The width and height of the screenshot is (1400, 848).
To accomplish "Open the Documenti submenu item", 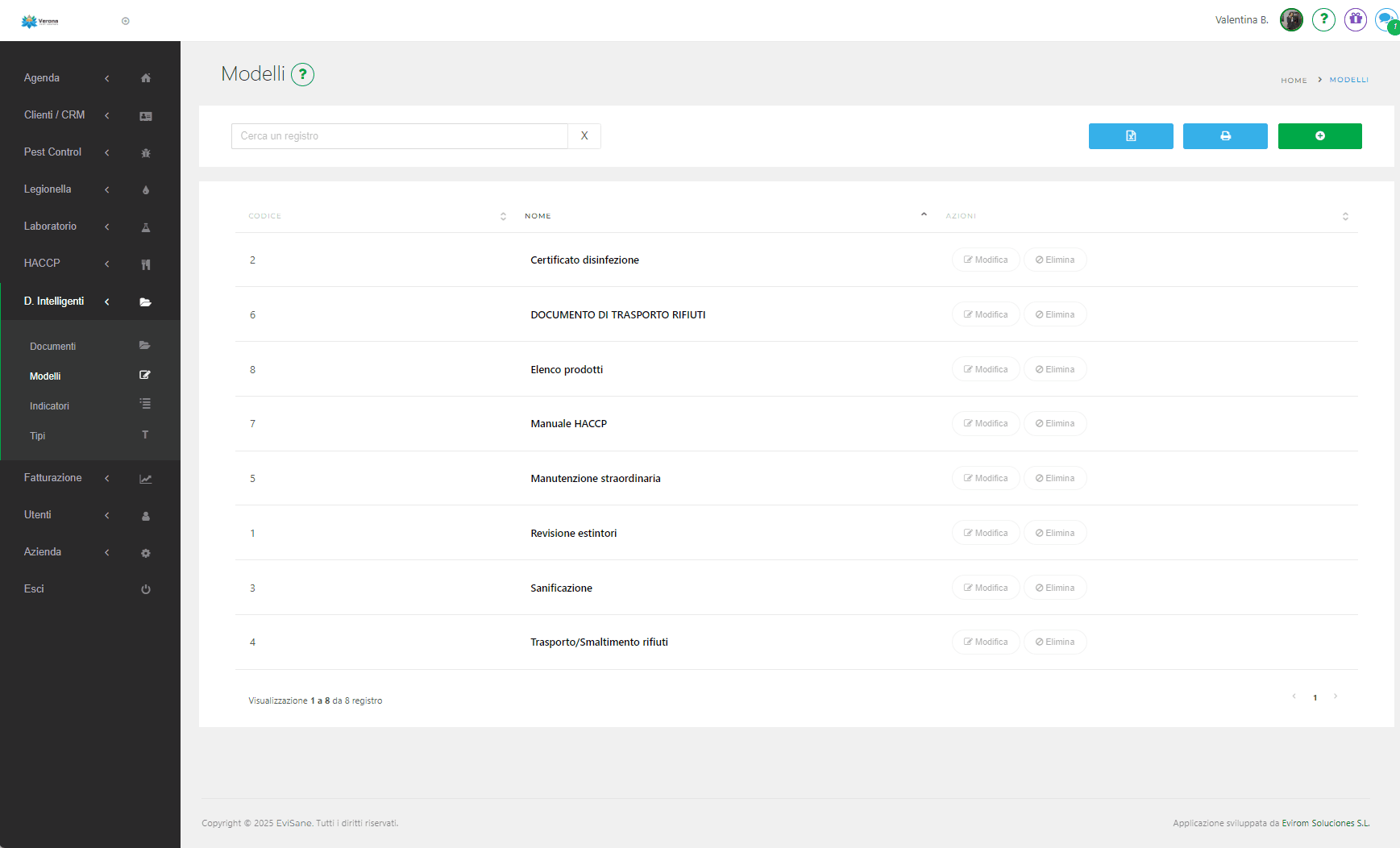I will click(x=53, y=347).
